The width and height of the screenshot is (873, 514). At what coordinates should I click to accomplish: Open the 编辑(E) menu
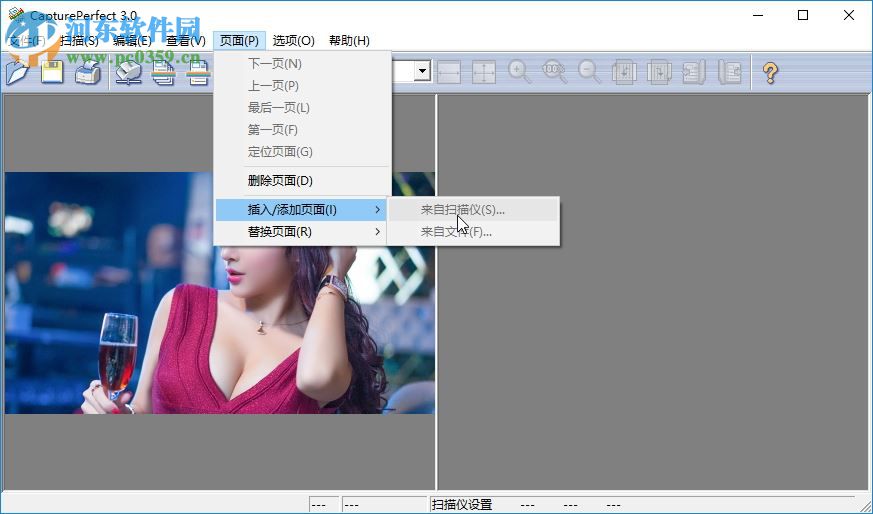click(133, 41)
